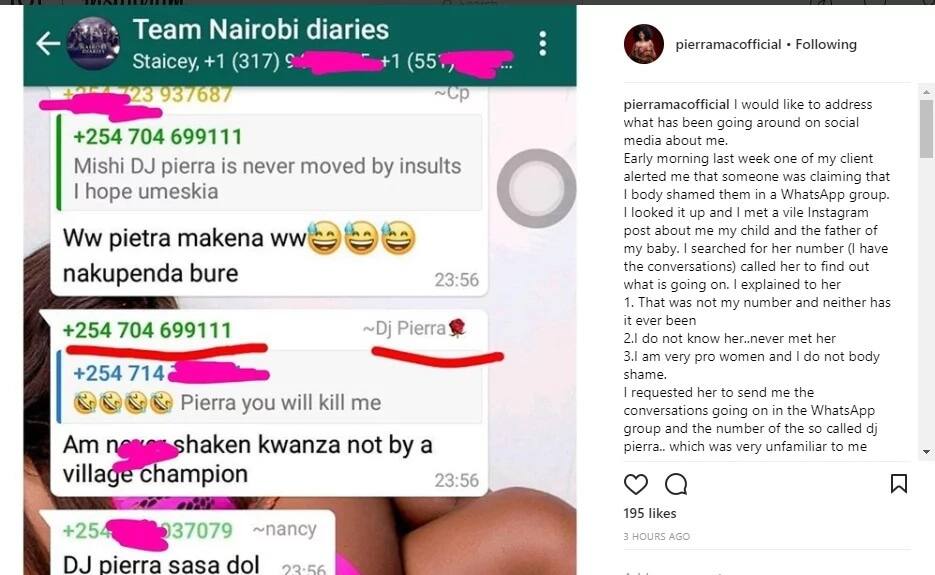This screenshot has height=575, width=935.
Task: Open comments with the speech bubble icon
Action: click(676, 484)
